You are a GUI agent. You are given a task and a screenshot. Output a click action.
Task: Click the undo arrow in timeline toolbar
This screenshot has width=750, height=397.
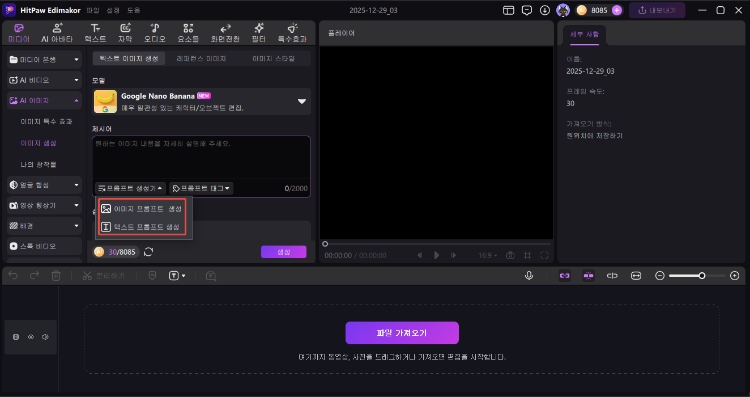click(13, 276)
